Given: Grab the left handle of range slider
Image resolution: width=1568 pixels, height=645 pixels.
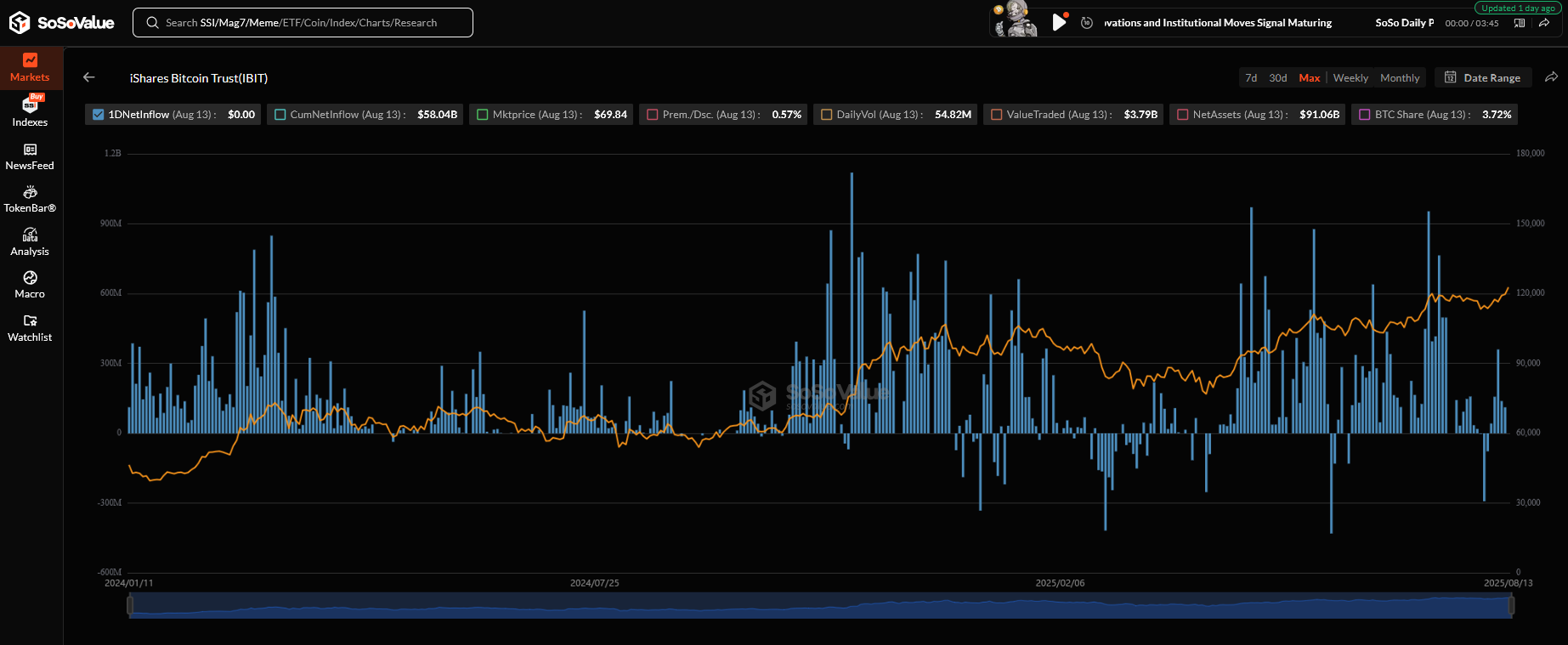Looking at the screenshot, I should pos(130,606).
